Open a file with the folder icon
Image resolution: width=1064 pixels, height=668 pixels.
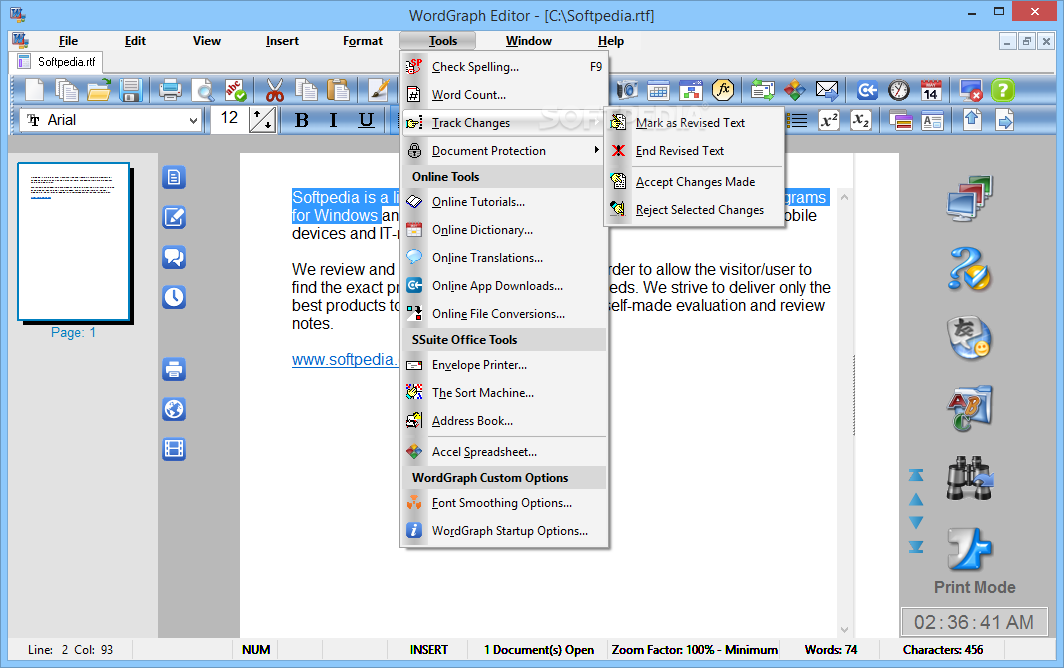(99, 90)
